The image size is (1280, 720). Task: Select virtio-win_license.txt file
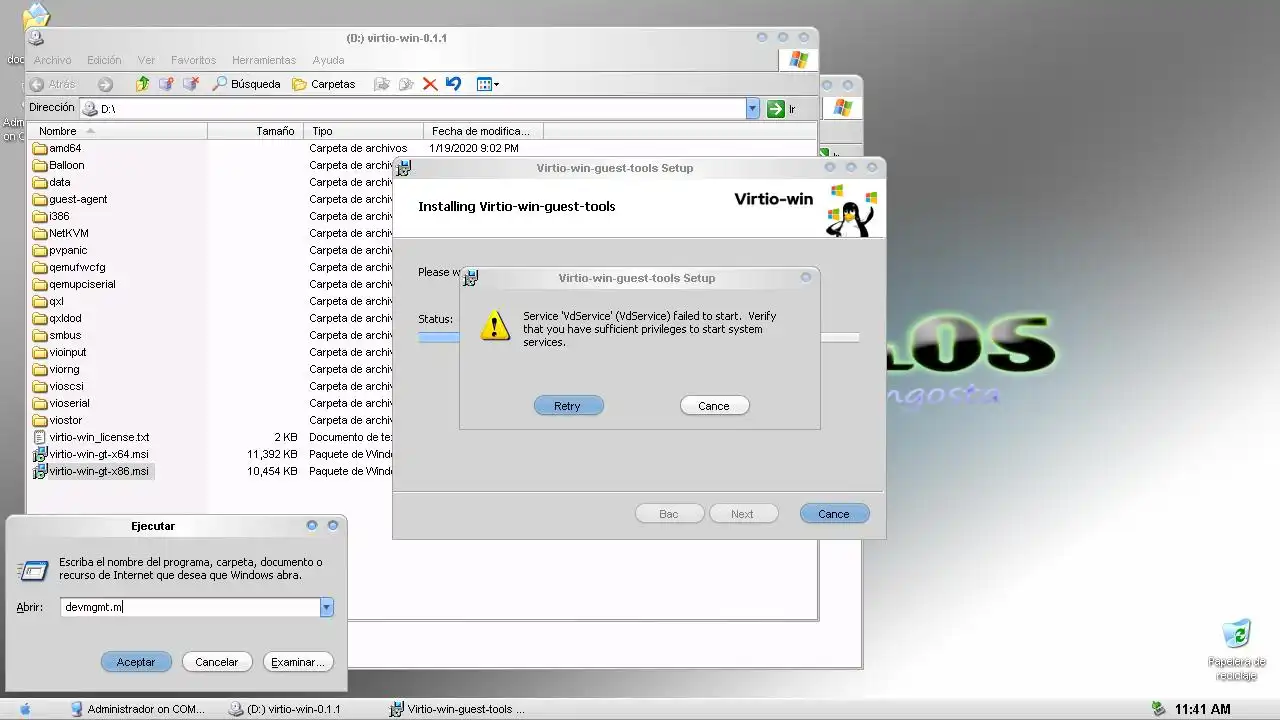[91, 437]
